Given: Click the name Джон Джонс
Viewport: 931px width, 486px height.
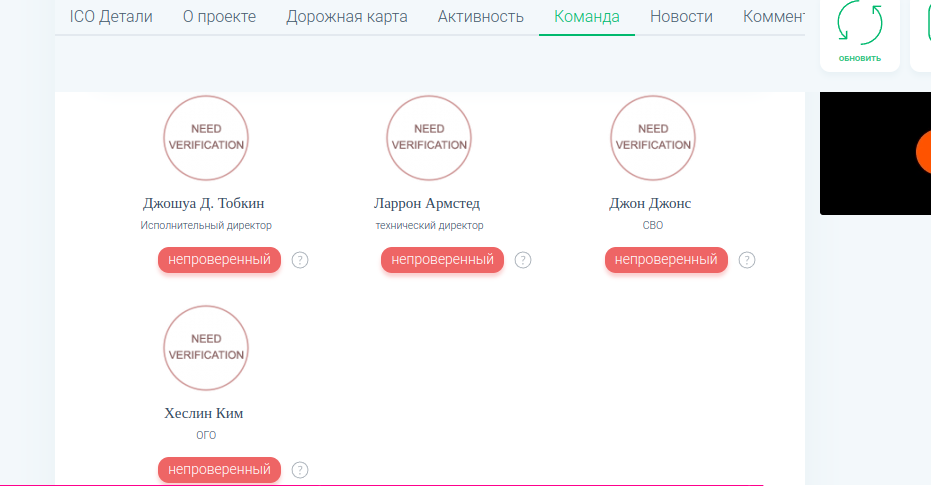Looking at the screenshot, I should tap(650, 204).
